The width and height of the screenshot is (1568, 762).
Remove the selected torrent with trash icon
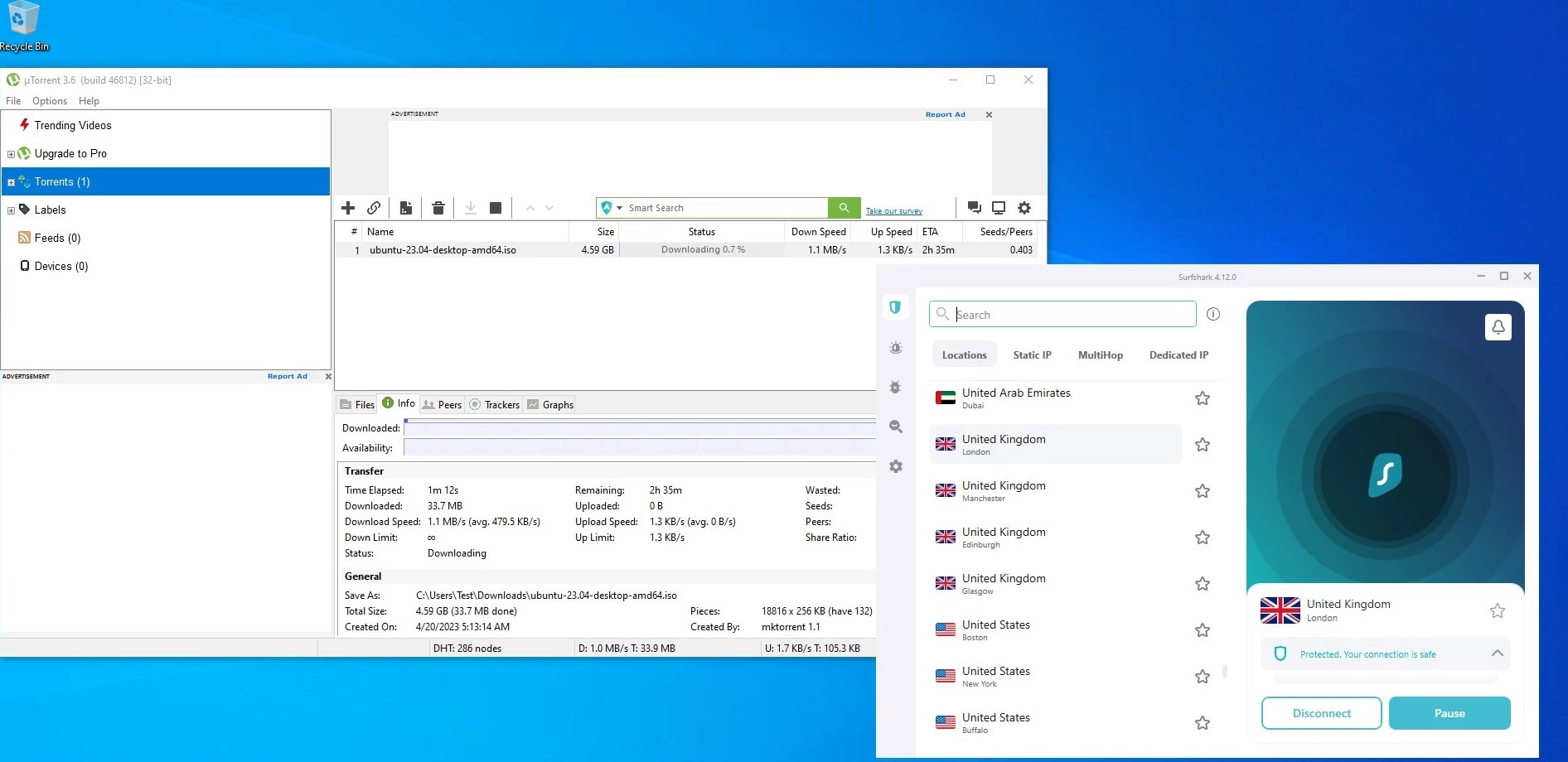point(438,208)
